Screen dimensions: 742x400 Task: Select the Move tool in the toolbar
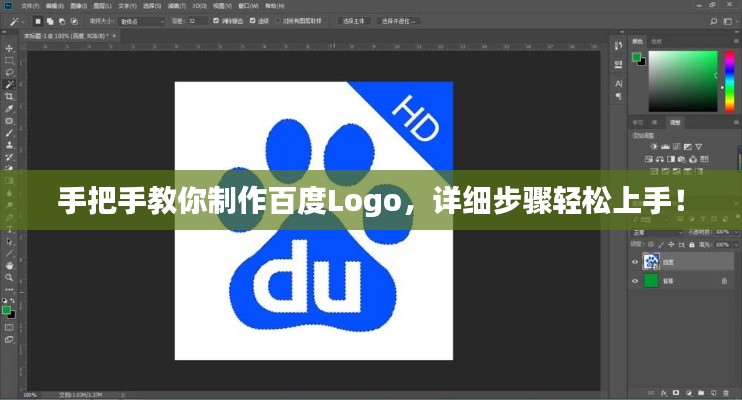point(9,47)
